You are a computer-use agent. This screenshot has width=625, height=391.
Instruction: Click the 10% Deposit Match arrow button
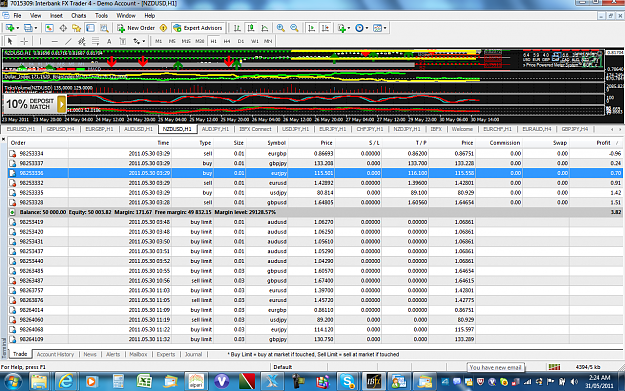click(61, 104)
